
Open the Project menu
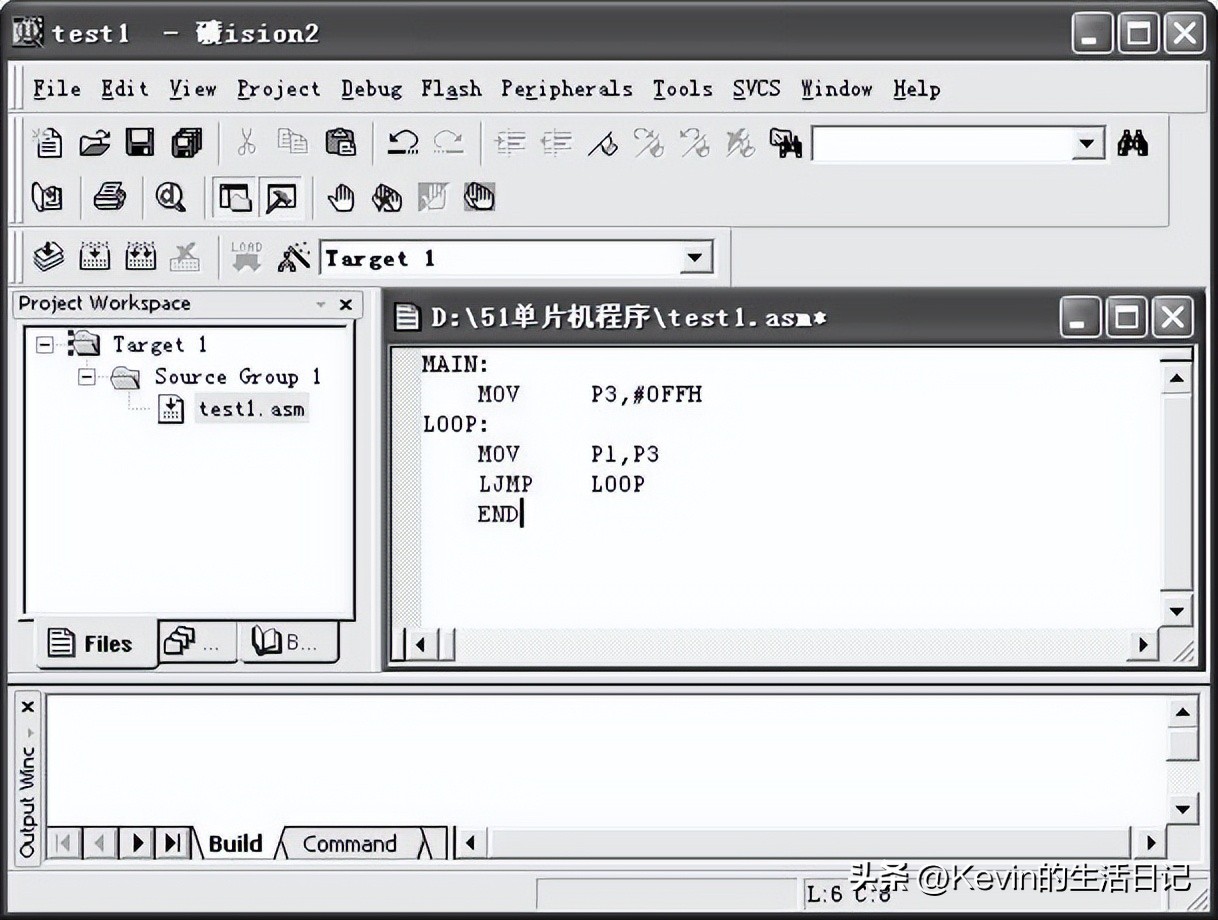[279, 89]
